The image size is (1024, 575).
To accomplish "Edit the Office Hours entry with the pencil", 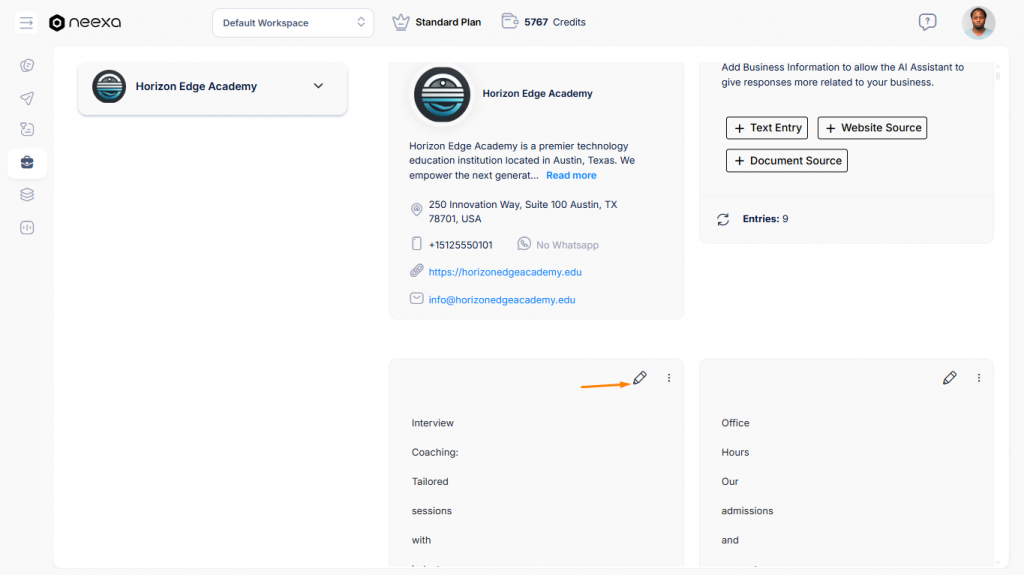I will pyautogui.click(x=950, y=378).
